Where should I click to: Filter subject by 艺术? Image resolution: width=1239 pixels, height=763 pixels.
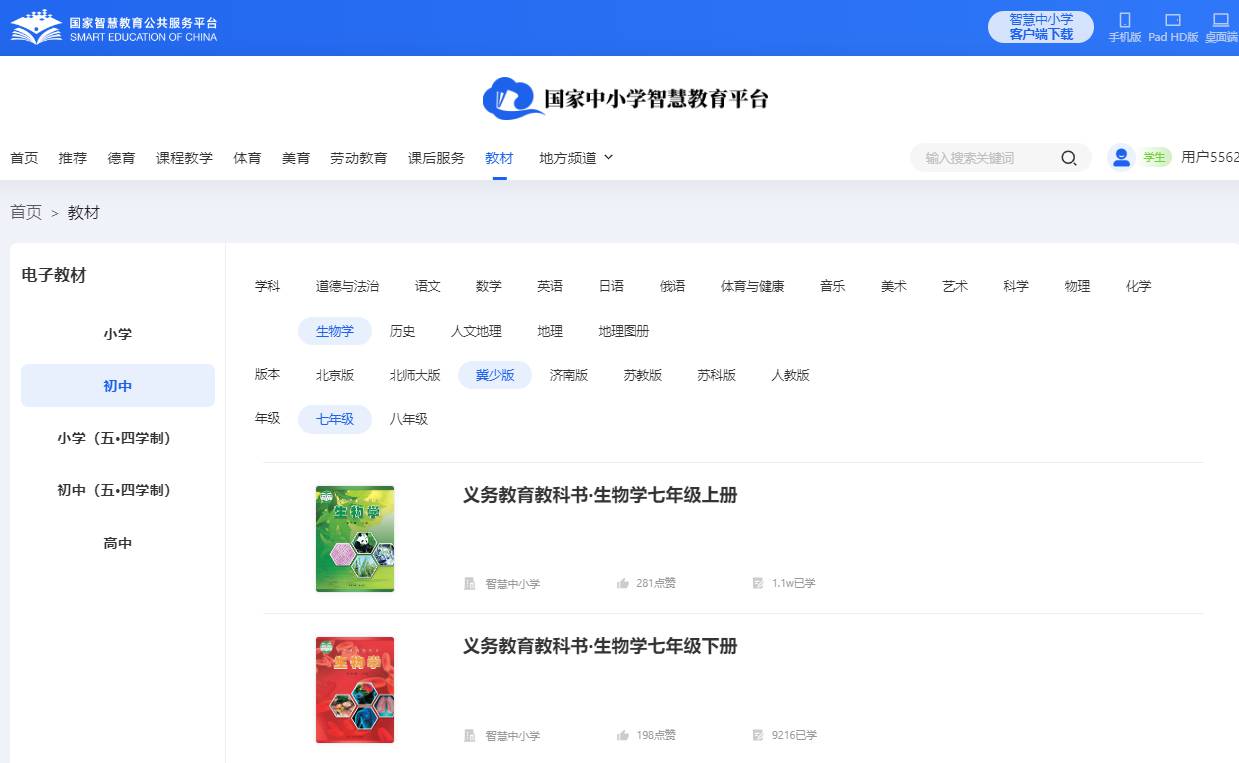point(955,286)
